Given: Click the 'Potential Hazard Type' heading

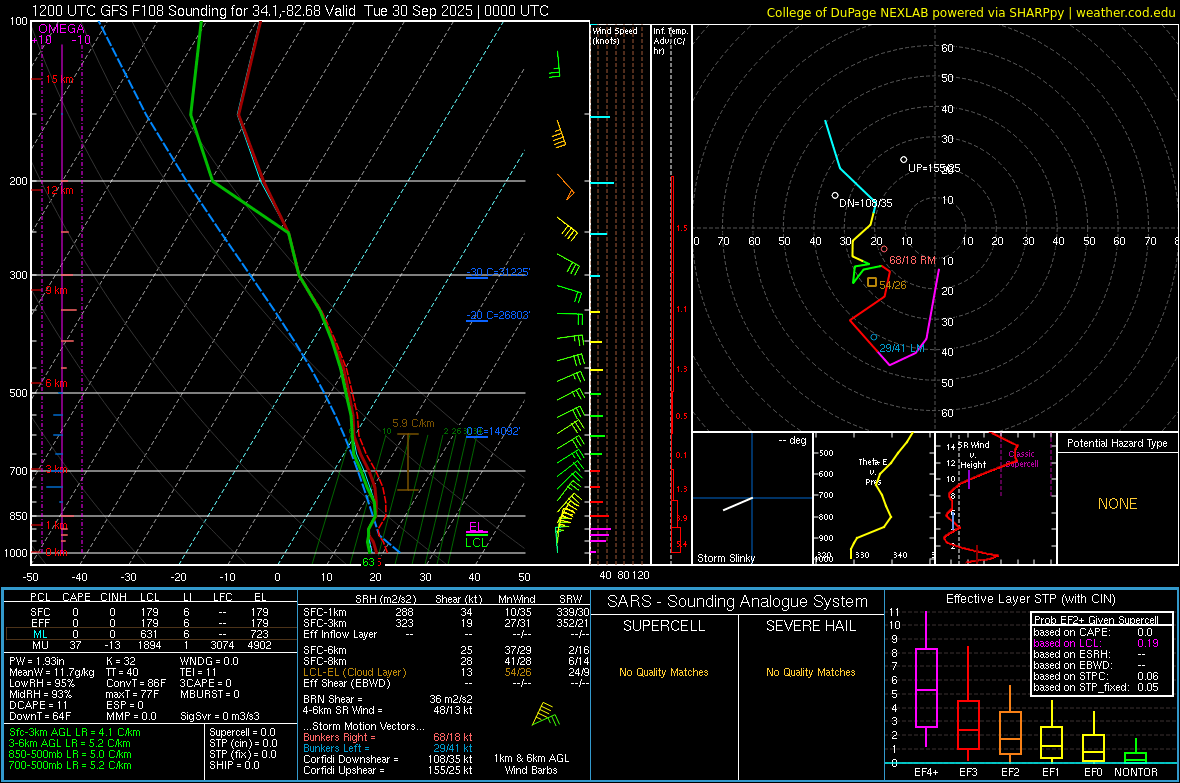Looking at the screenshot, I should coord(1118,443).
